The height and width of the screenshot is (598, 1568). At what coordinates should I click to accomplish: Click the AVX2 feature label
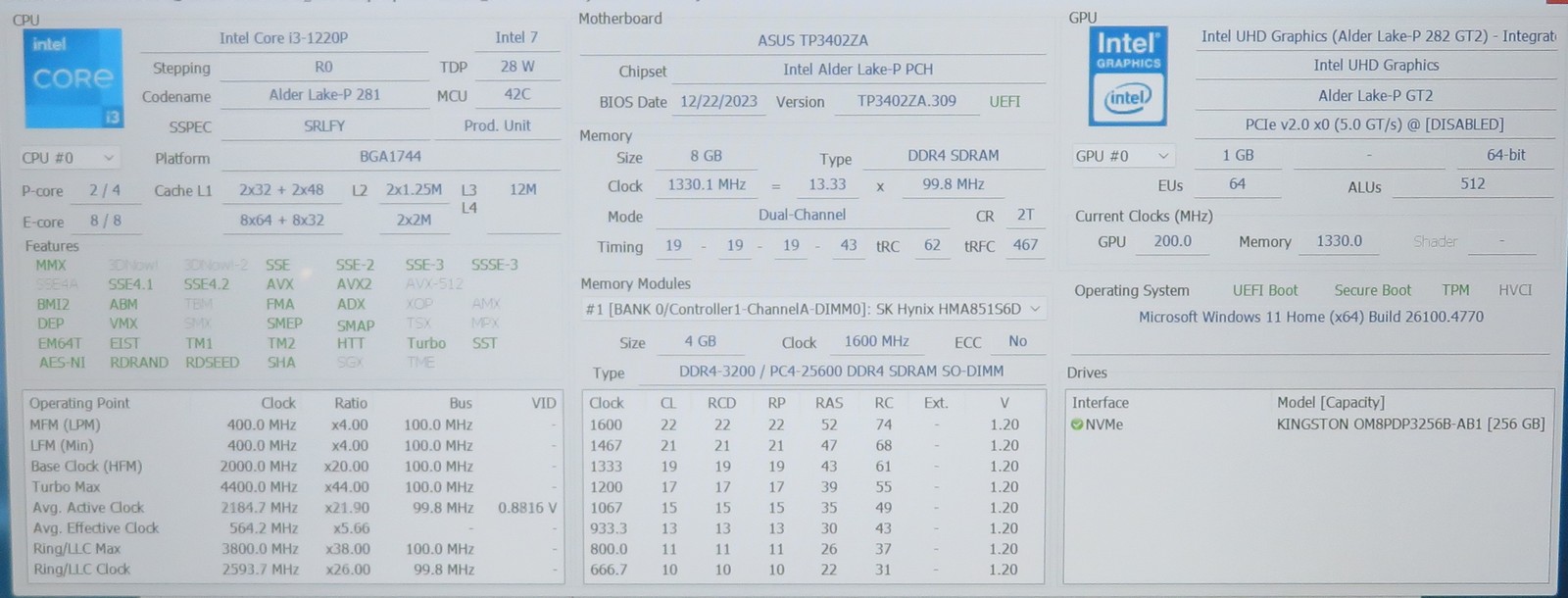point(354,284)
